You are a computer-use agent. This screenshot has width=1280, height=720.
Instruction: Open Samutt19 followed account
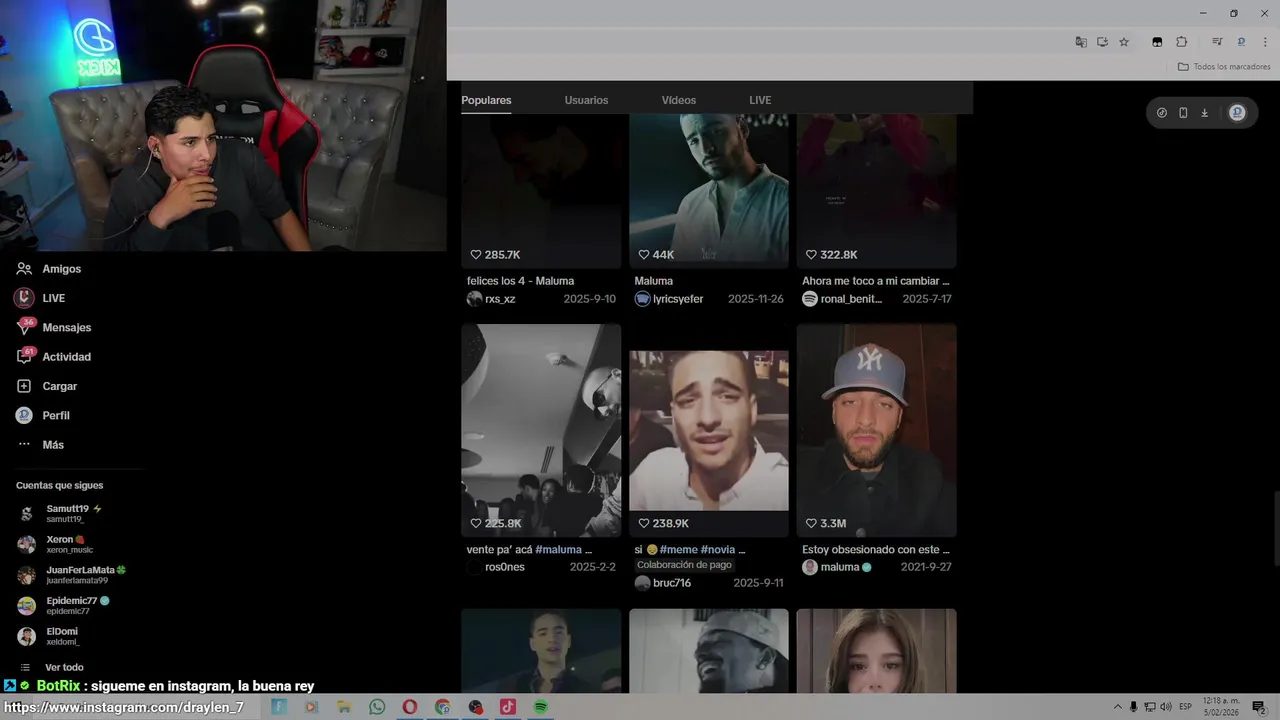coord(60,513)
